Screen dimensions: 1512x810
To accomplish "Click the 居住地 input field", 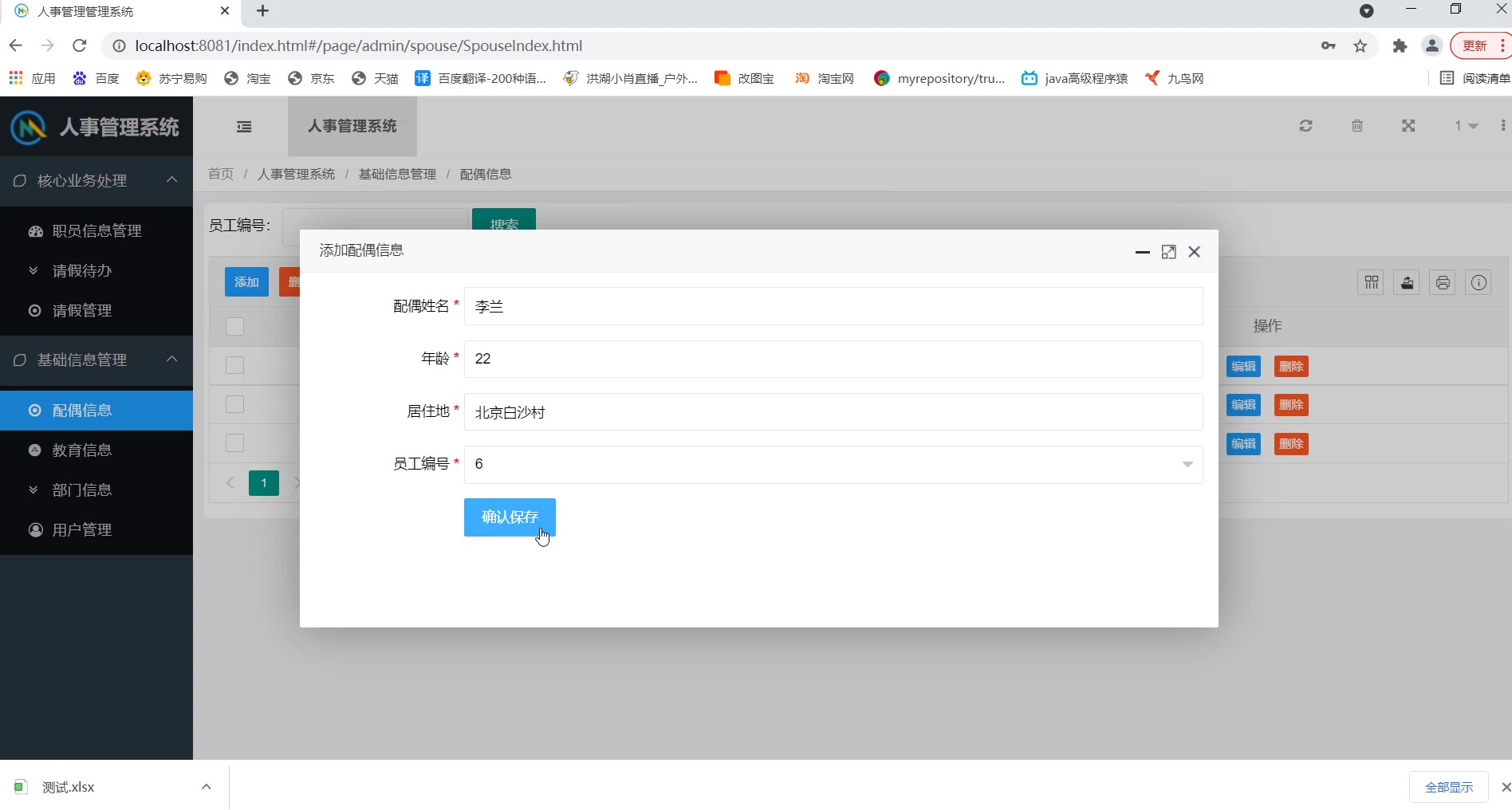I will click(833, 412).
